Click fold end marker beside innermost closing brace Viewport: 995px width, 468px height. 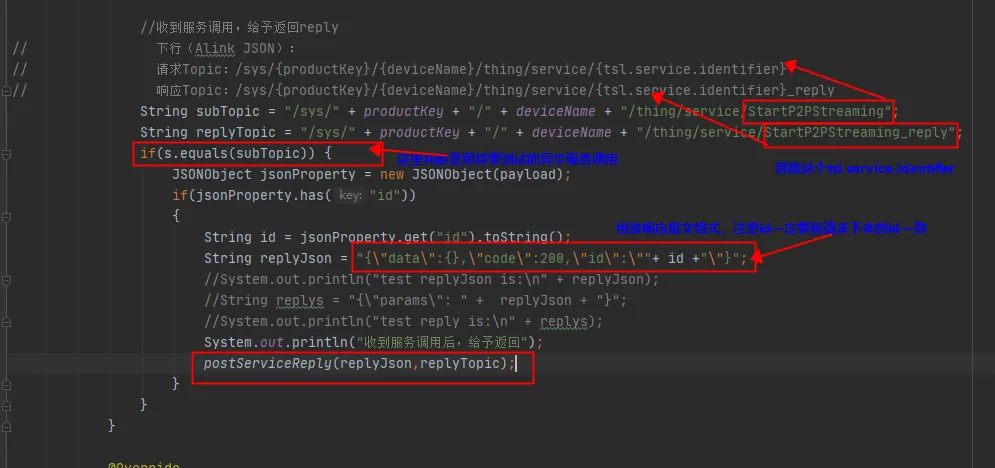[6, 384]
